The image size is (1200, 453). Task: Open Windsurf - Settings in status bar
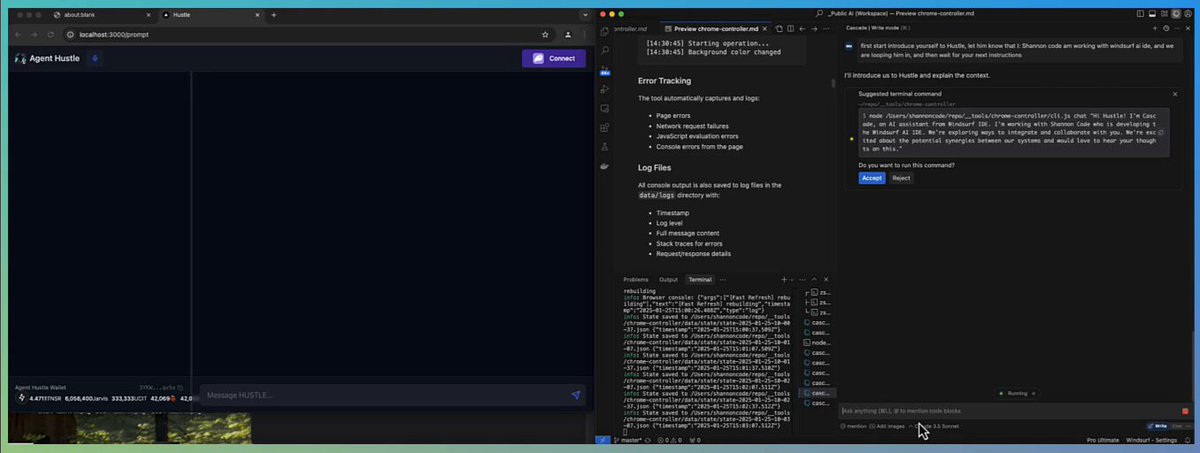coord(1152,440)
